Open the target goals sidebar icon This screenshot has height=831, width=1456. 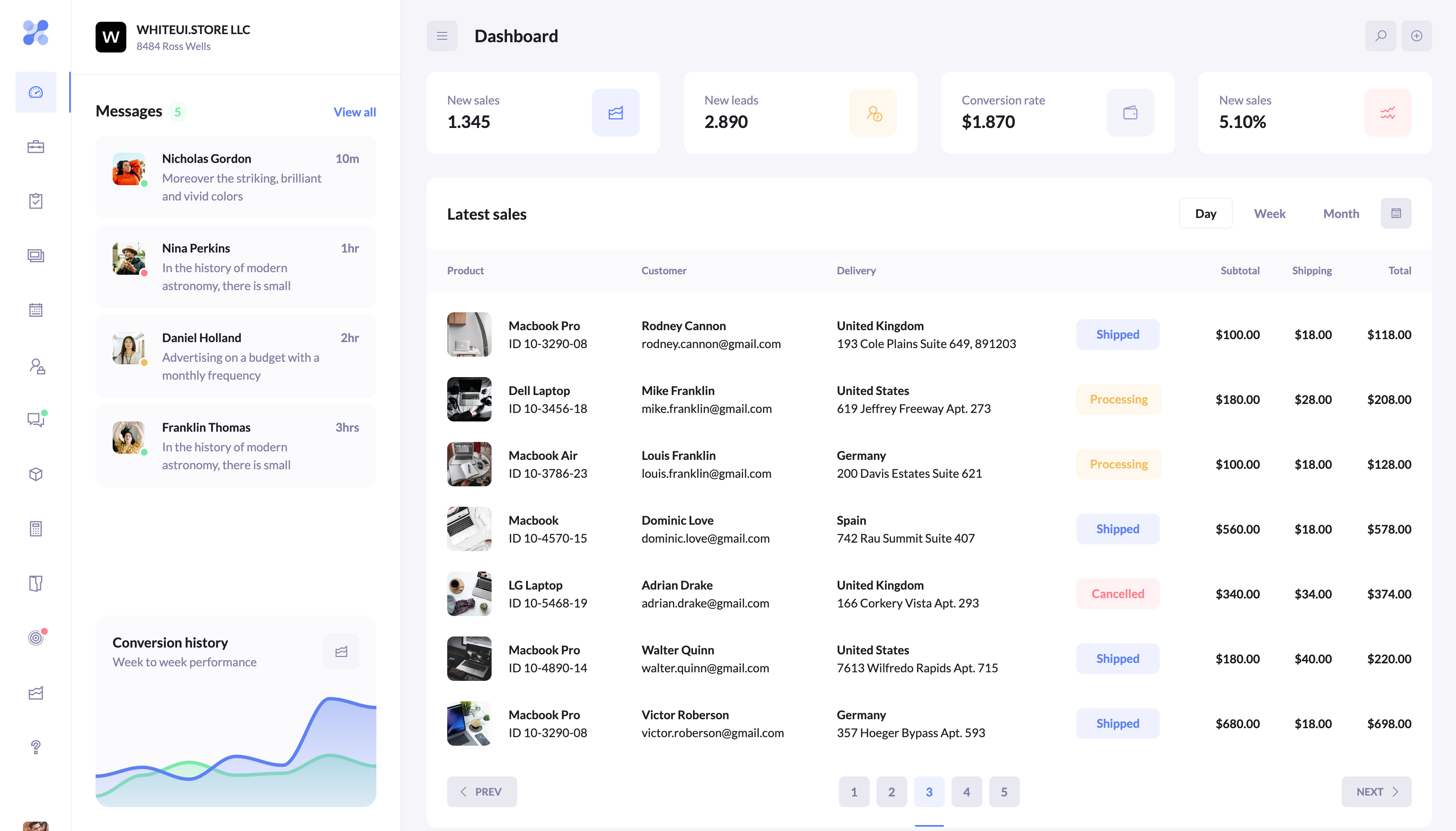click(36, 637)
